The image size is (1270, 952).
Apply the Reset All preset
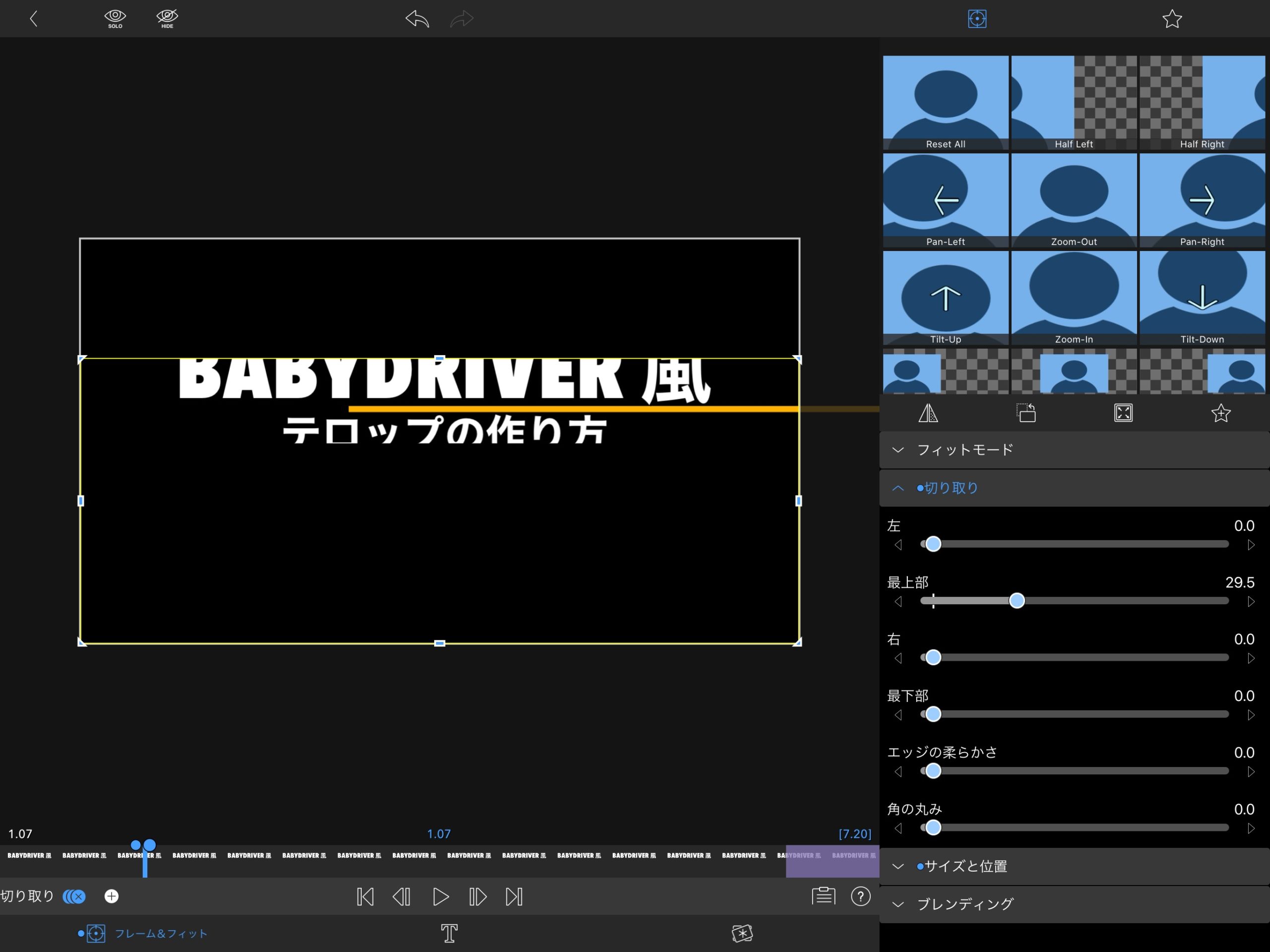[x=945, y=103]
